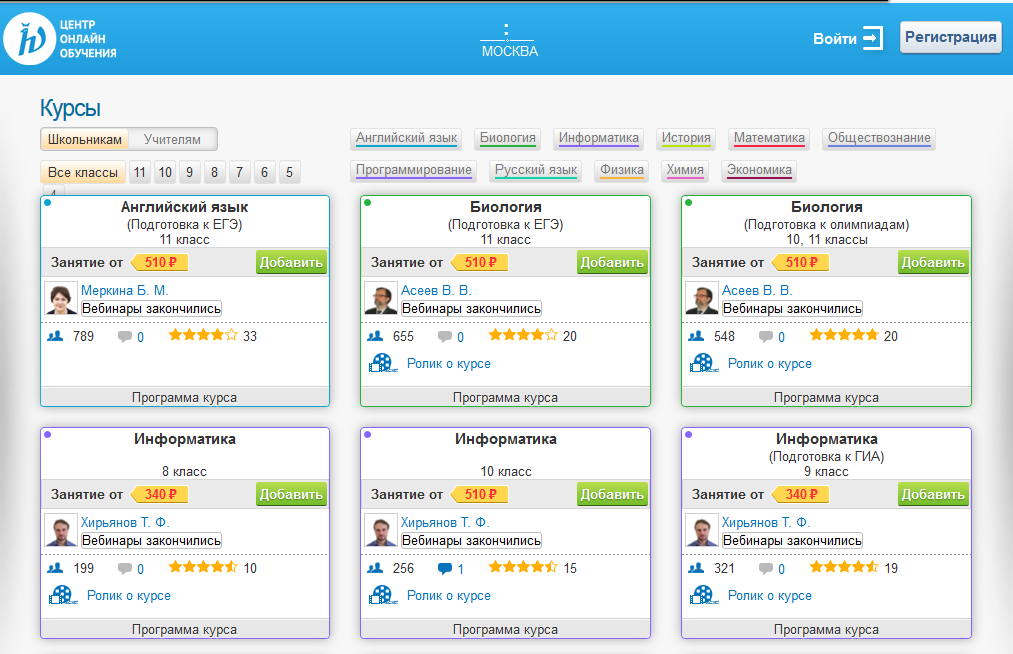
Task: Switch to Учителям audience toggle
Action: tap(172, 139)
